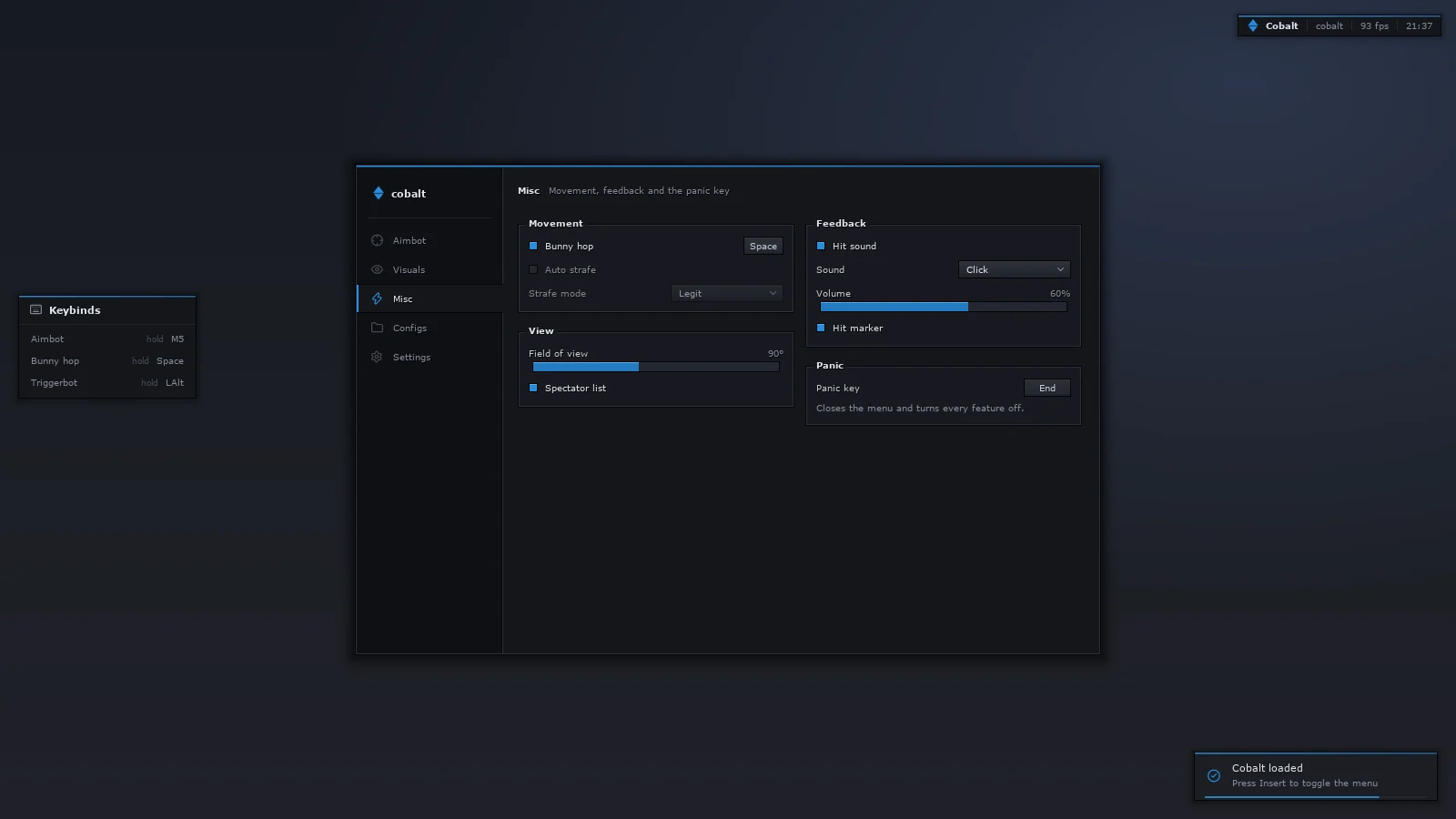Uncheck the Spectator list option
This screenshot has height=819, width=1456.
coord(533,388)
